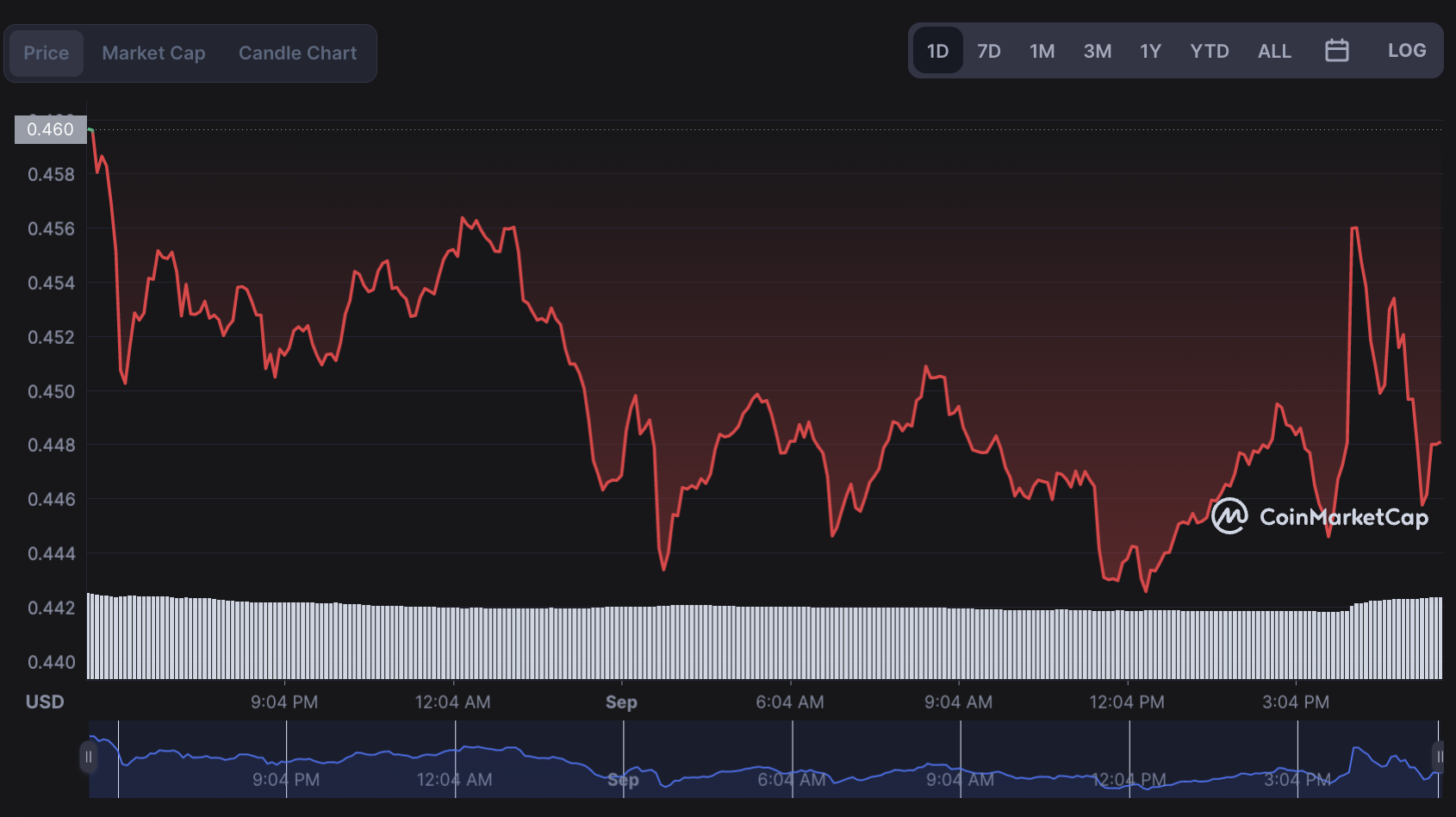Click the 6:04 AM label on time axis
The height and width of the screenshot is (817, 1456).
pyautogui.click(x=789, y=702)
